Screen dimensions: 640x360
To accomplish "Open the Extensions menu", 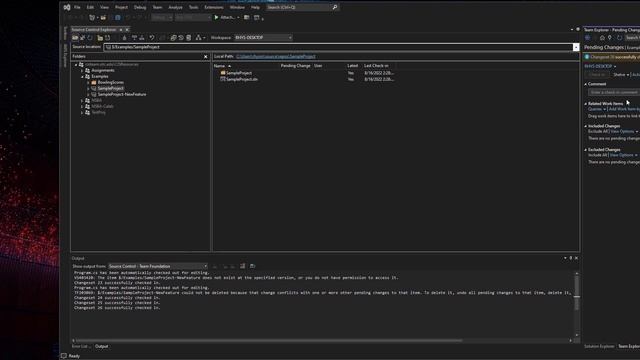I will click(214, 7).
